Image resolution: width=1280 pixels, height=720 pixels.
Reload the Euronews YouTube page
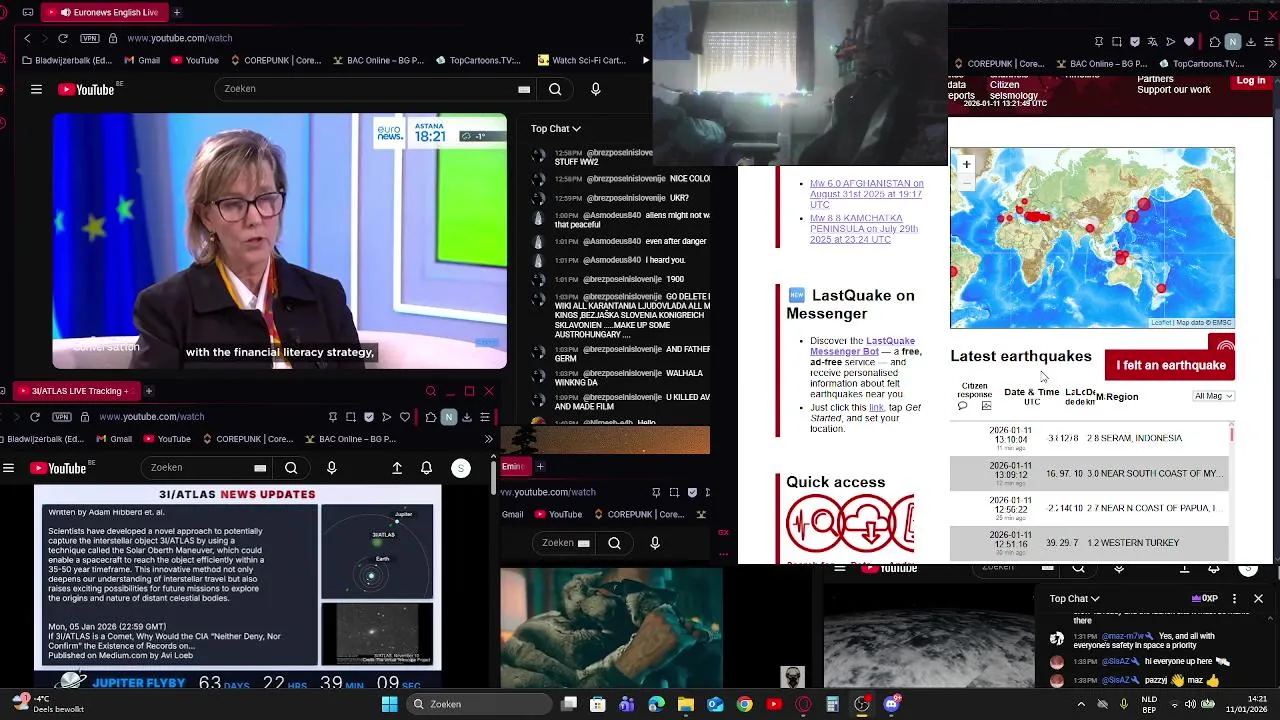[x=62, y=38]
